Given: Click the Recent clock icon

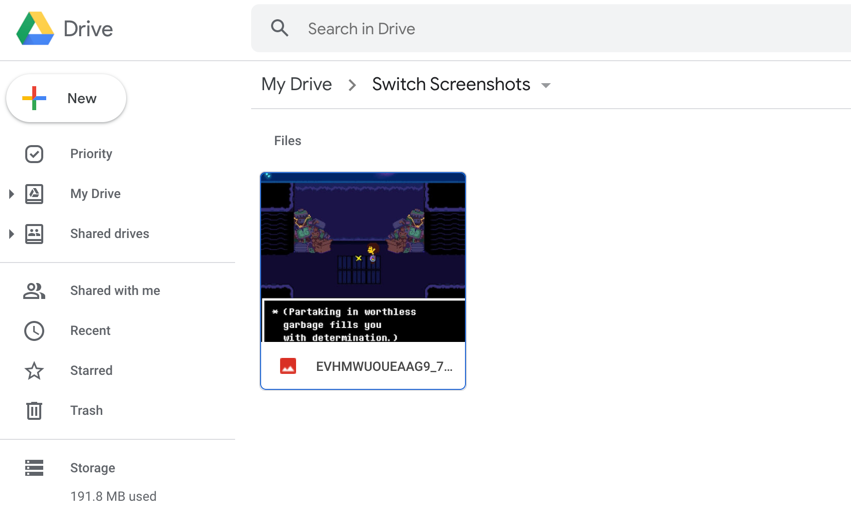Looking at the screenshot, I should tap(34, 331).
